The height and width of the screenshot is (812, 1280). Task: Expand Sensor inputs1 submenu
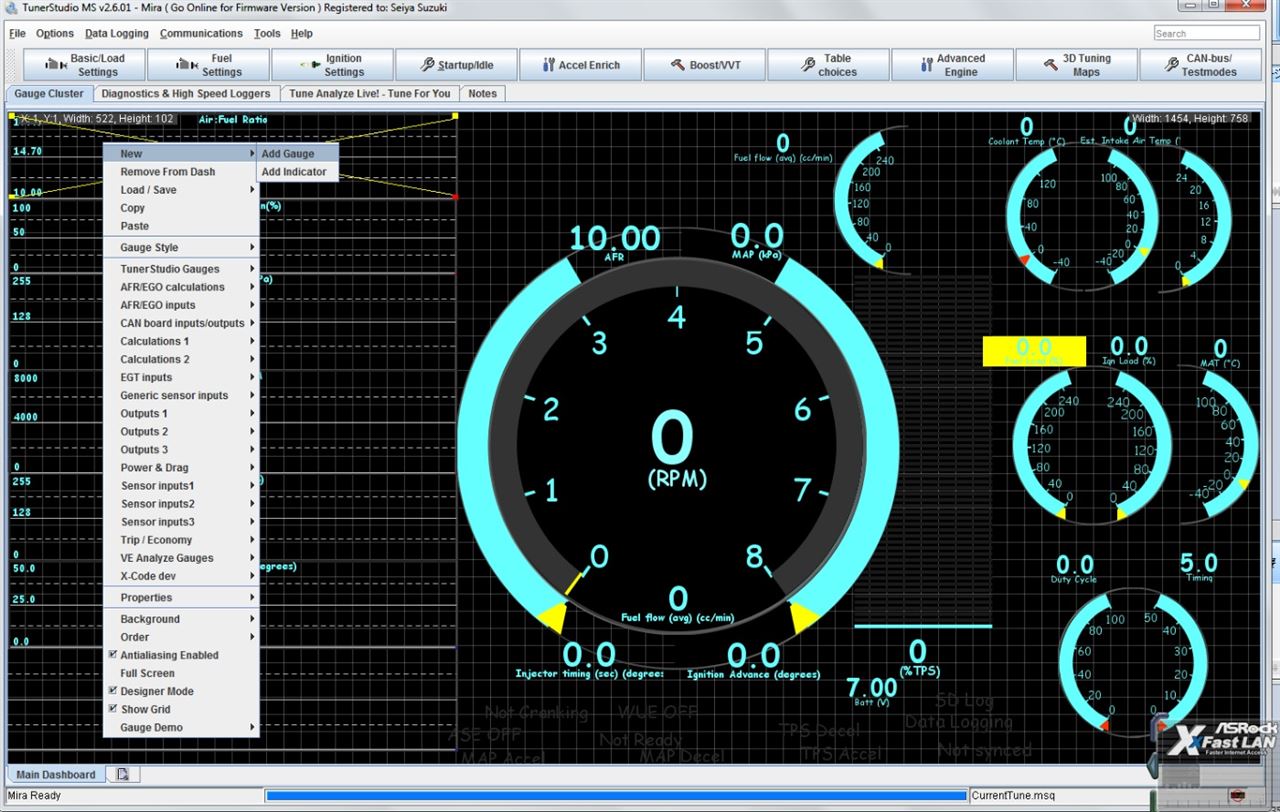click(x=181, y=485)
